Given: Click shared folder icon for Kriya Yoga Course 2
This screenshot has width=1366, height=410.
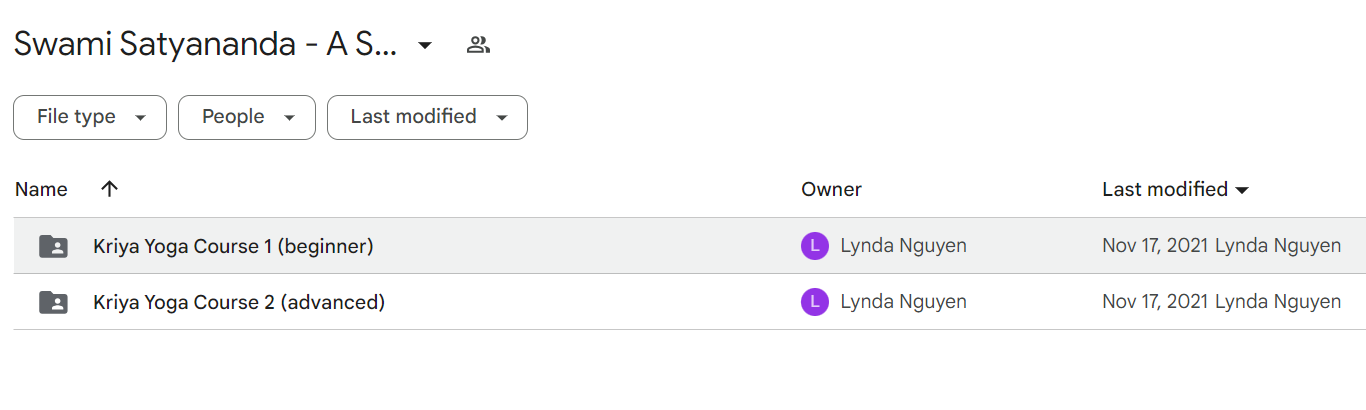Looking at the screenshot, I should [x=53, y=302].
